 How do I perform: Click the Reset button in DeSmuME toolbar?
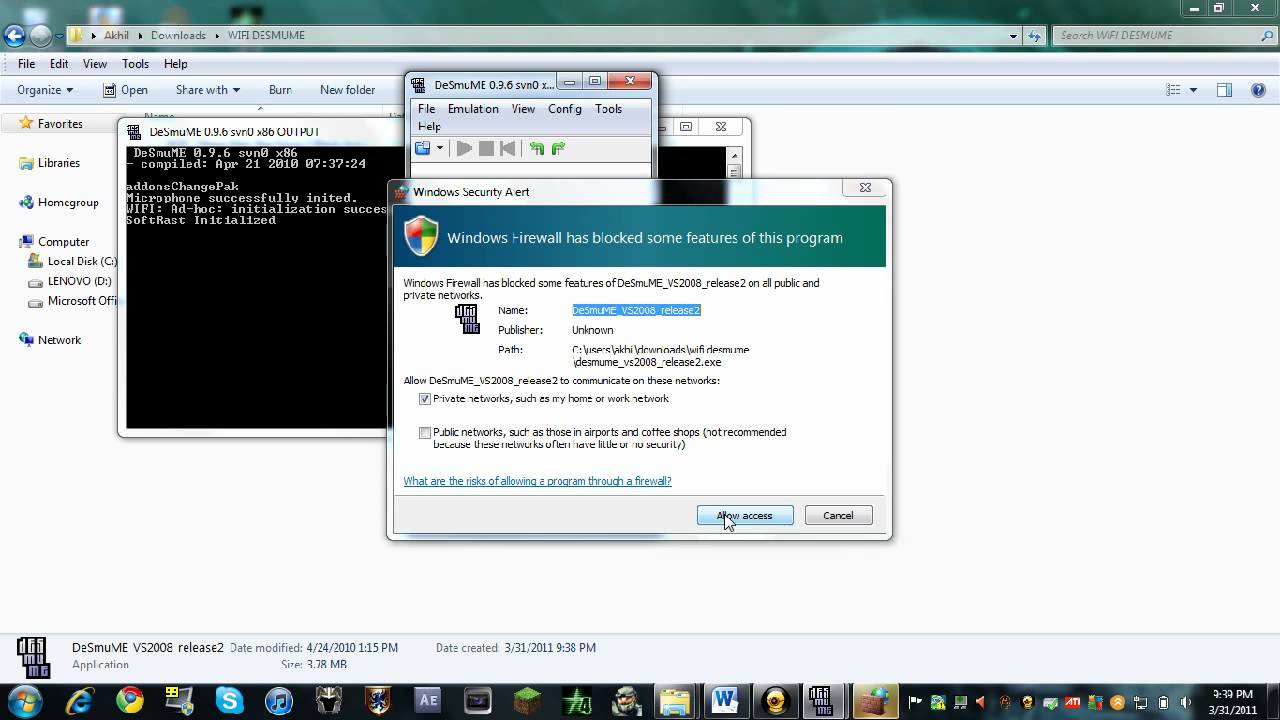[508, 148]
